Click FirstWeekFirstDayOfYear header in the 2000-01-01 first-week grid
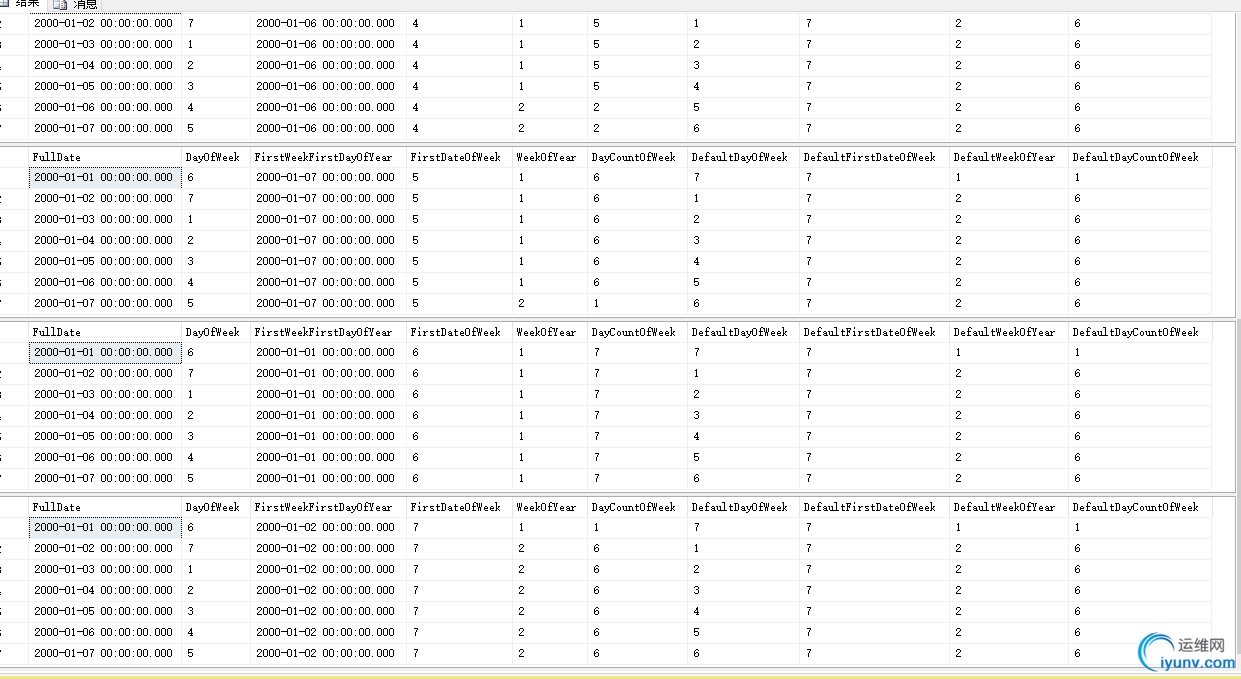Viewport: 1241px width, 679px height. (329, 332)
